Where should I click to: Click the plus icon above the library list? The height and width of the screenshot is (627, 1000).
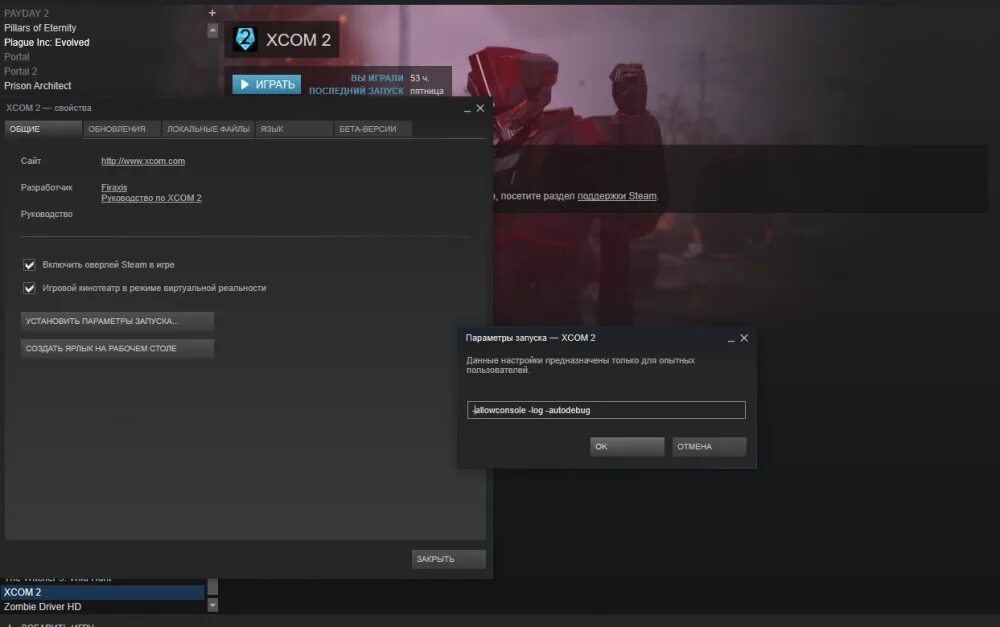click(212, 13)
